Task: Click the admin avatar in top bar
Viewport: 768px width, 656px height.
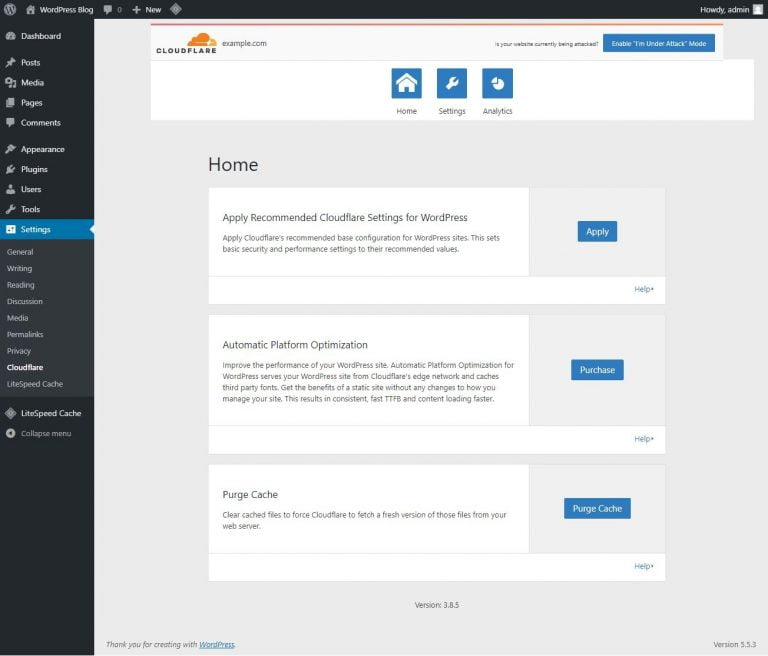Action: 758,9
